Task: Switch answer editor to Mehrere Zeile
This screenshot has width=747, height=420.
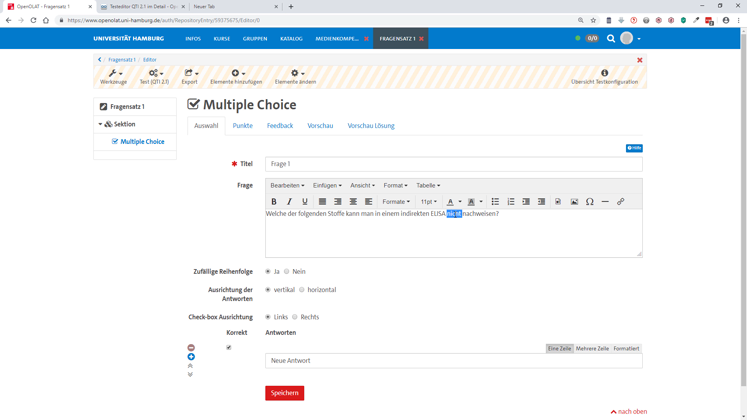Action: point(592,349)
